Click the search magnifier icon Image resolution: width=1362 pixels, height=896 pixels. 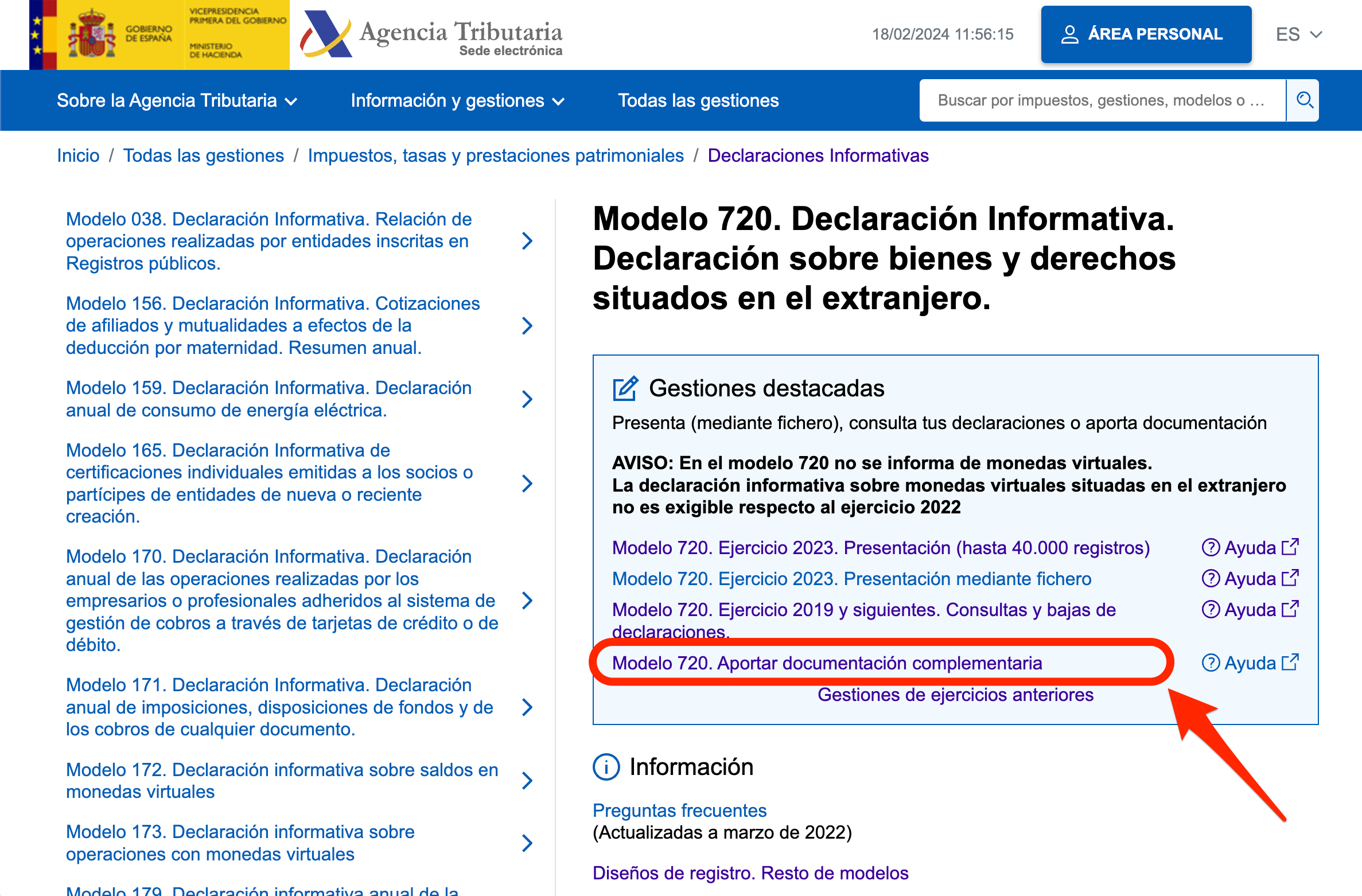pyautogui.click(x=1305, y=100)
